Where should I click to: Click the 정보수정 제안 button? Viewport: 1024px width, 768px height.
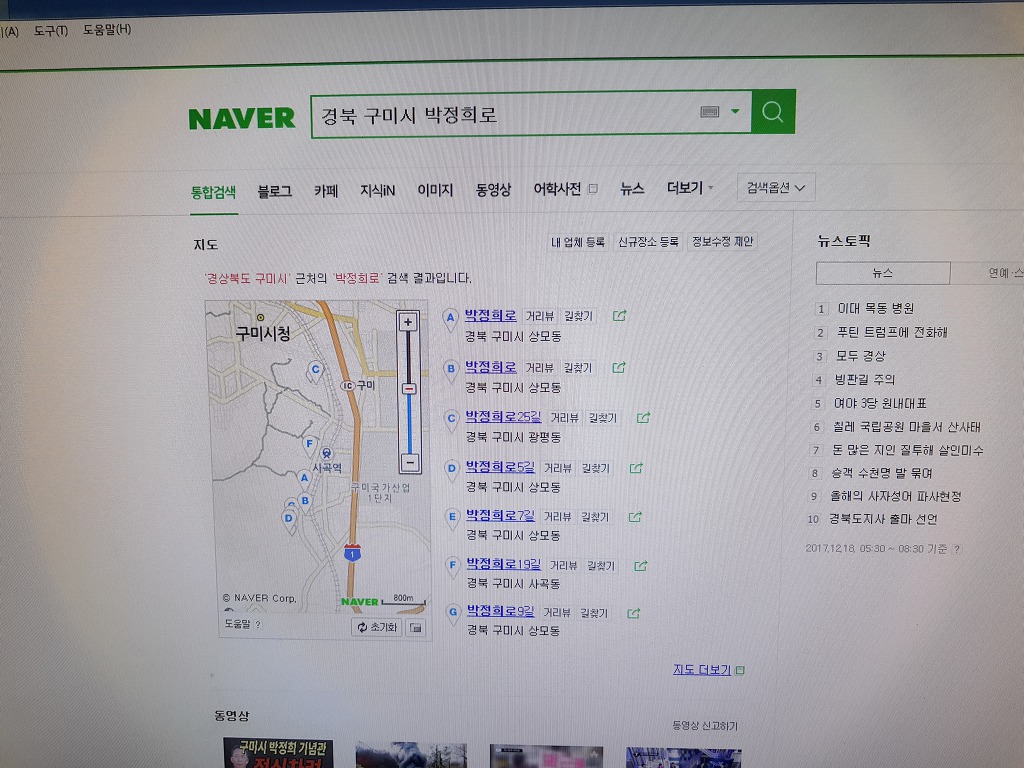[x=722, y=241]
